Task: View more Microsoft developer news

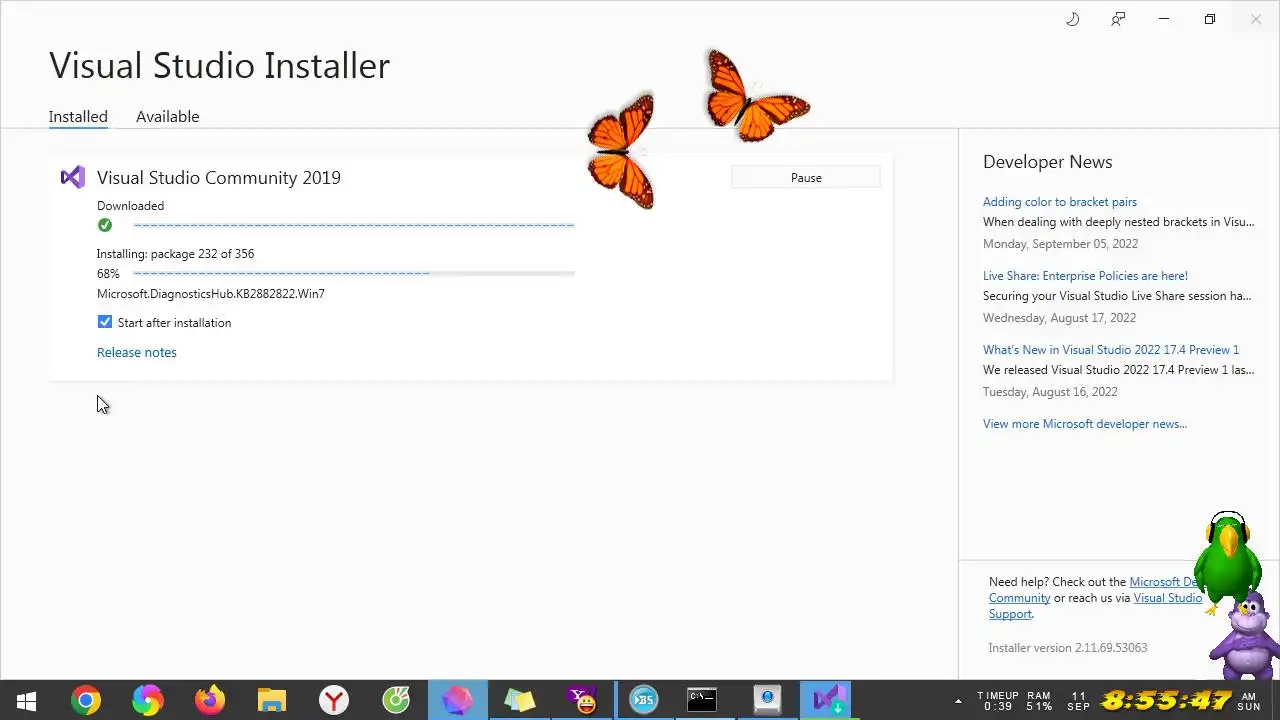Action: tap(1085, 424)
